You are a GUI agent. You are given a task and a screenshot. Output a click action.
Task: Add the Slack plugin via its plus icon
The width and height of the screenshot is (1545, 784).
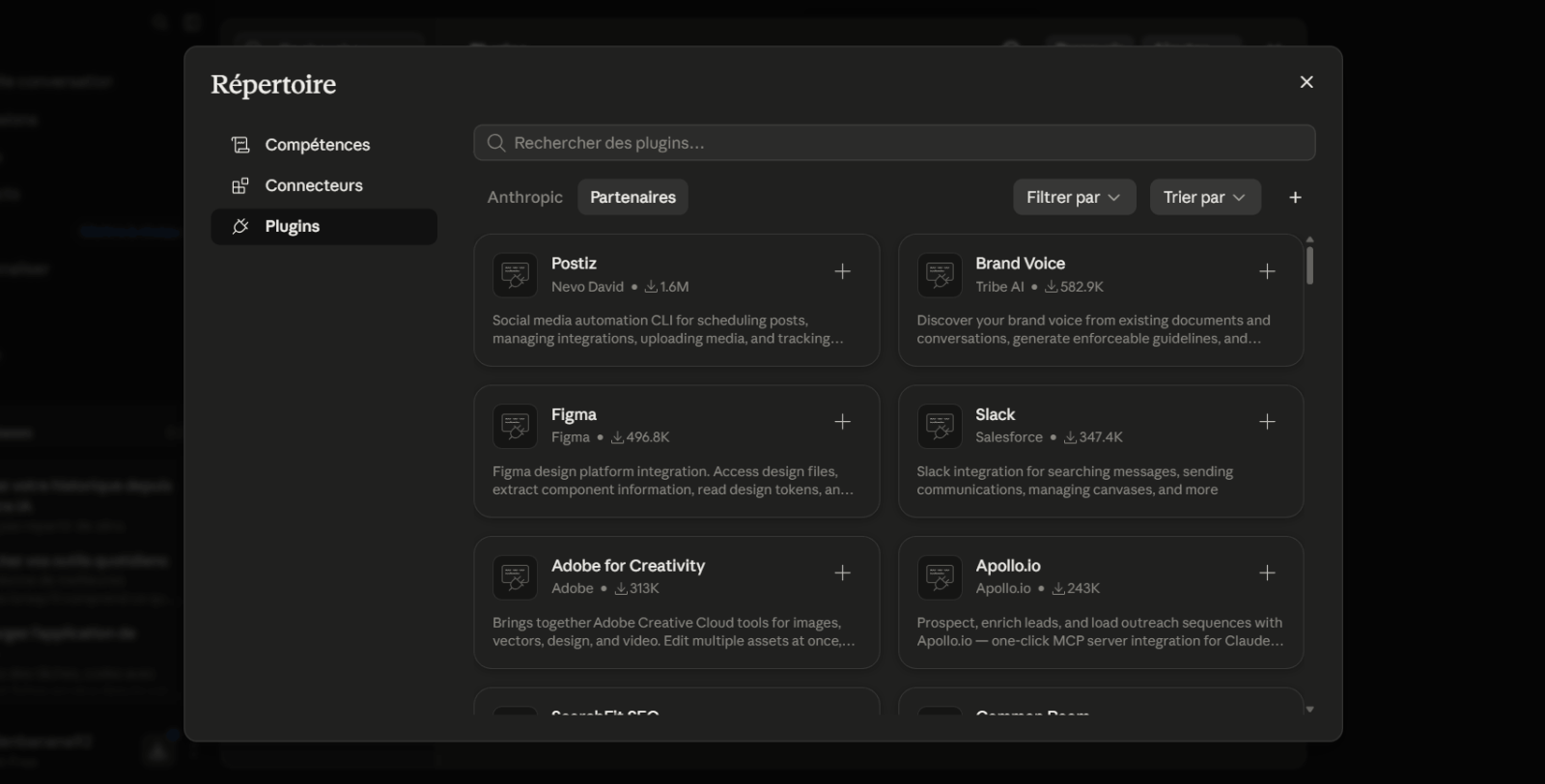(1267, 422)
